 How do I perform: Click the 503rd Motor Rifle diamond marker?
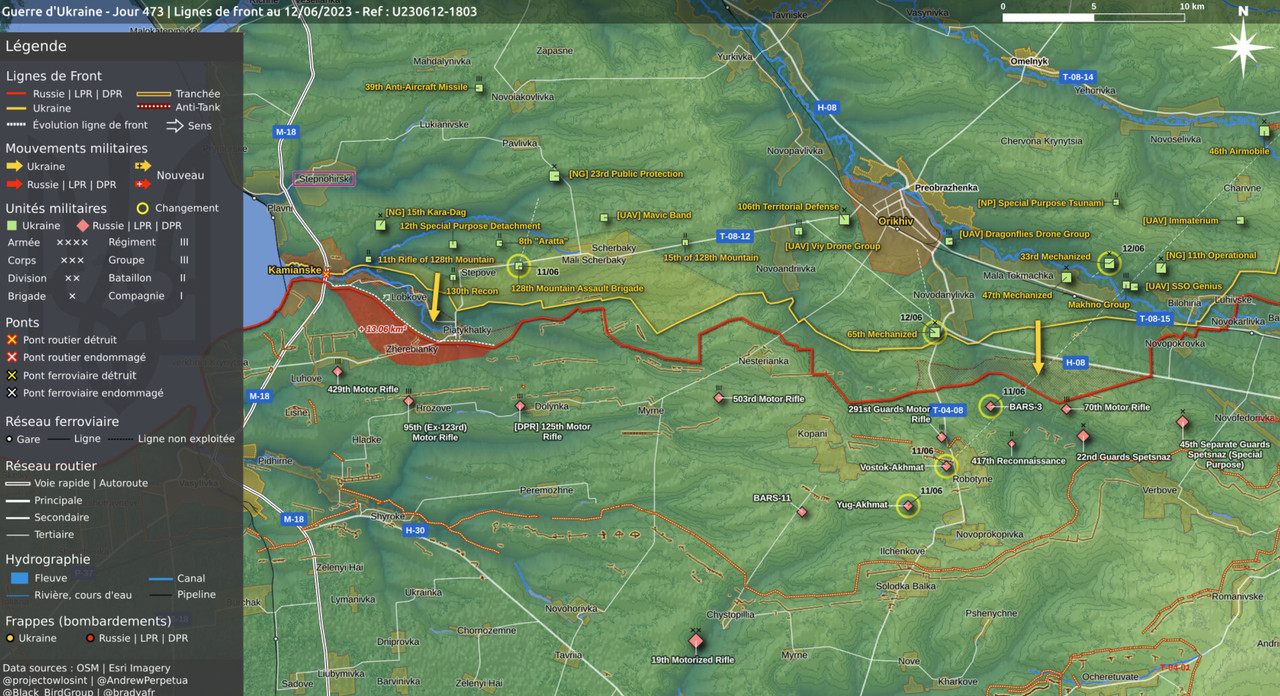pos(719,398)
